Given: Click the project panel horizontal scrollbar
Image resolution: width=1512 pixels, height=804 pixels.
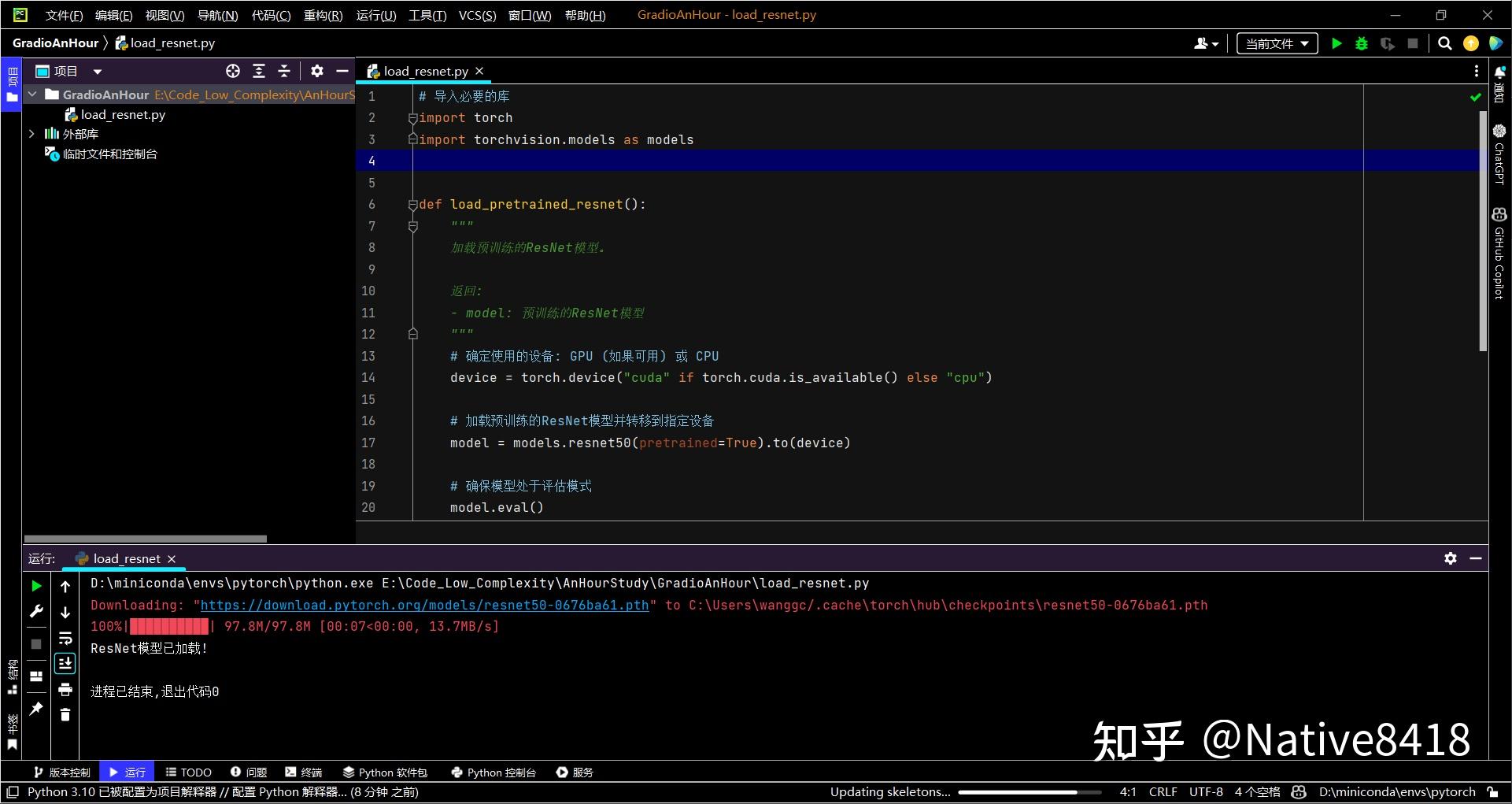Looking at the screenshot, I should [x=145, y=539].
